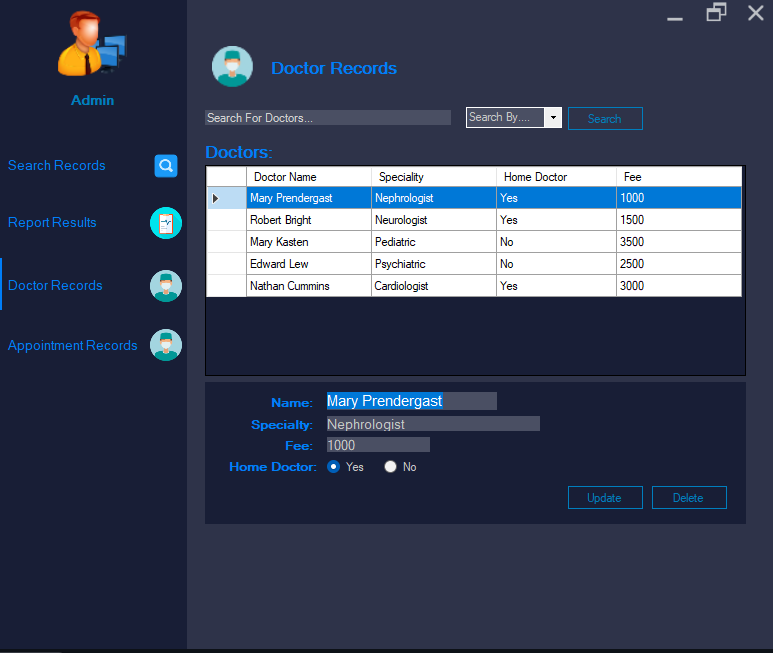Click the Home Doctor cell in Edward Lew's row

[556, 264]
